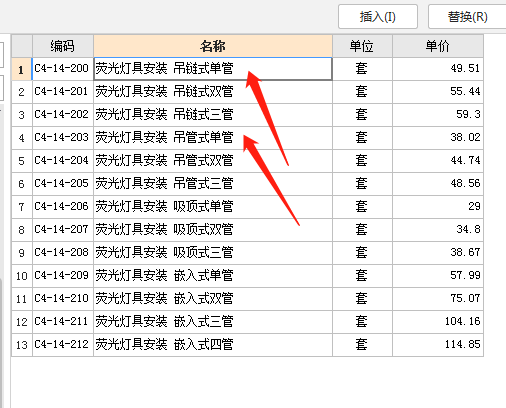Click code cell C4-14-201

[x=63, y=92]
